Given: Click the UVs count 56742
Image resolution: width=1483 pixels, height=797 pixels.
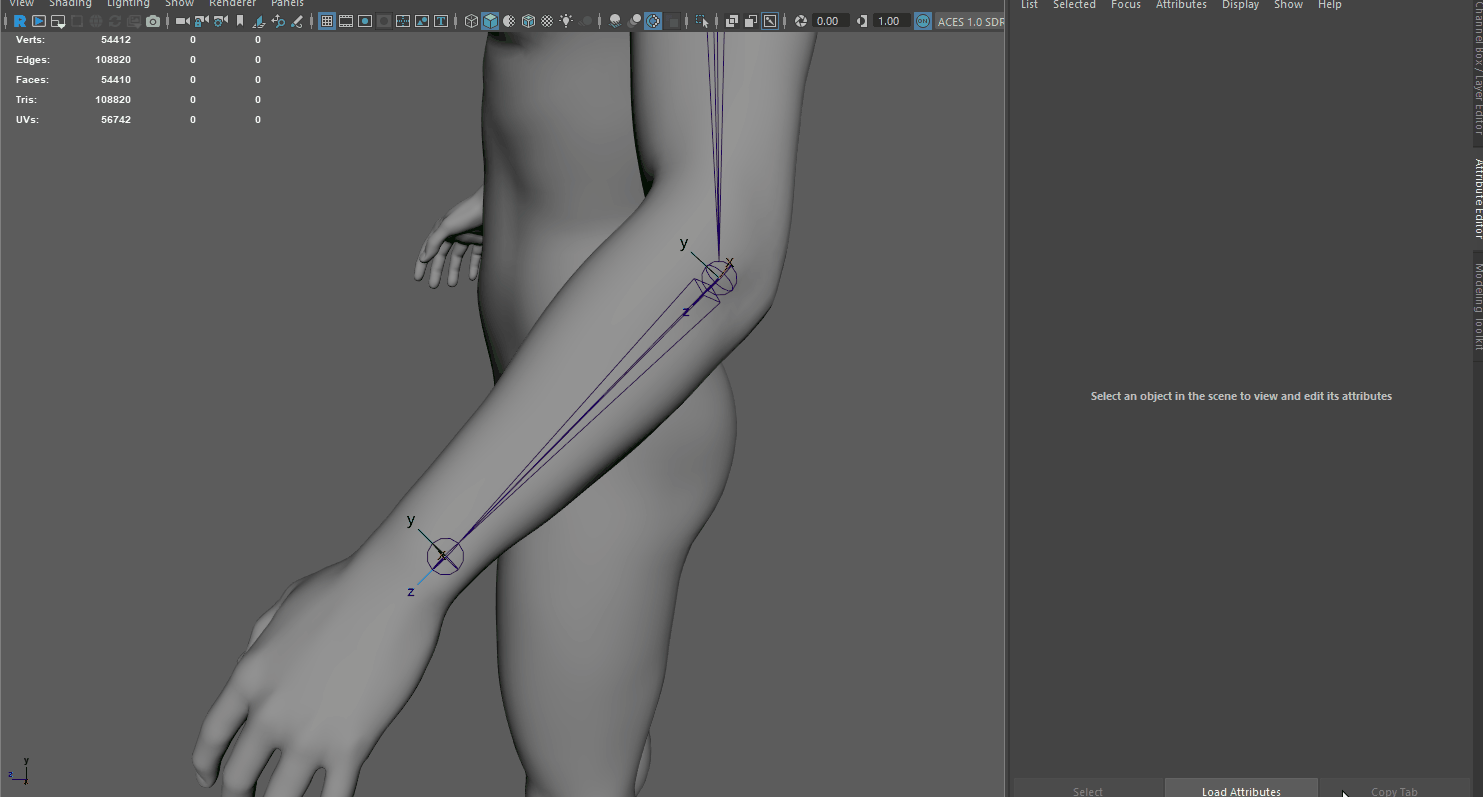Looking at the screenshot, I should pos(116,120).
